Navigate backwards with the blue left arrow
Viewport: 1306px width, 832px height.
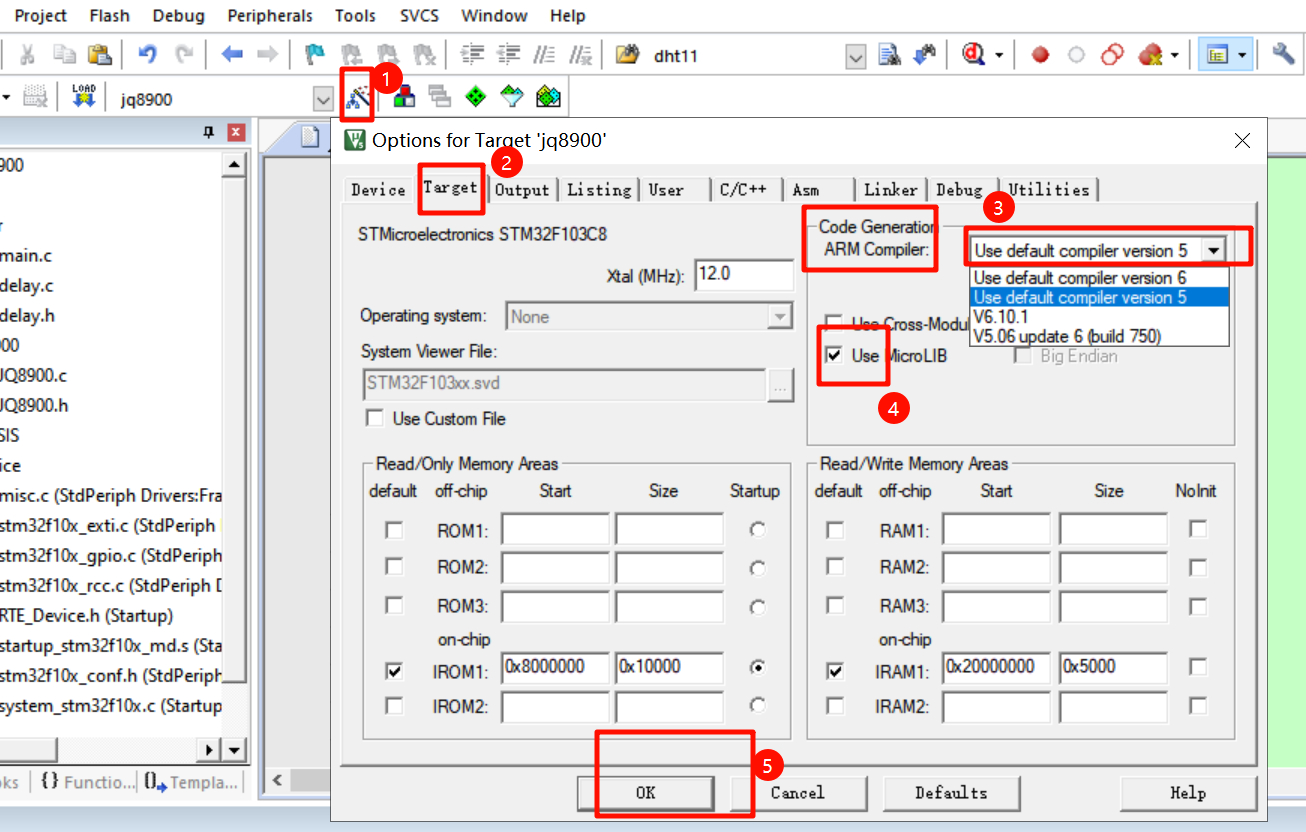(x=232, y=55)
